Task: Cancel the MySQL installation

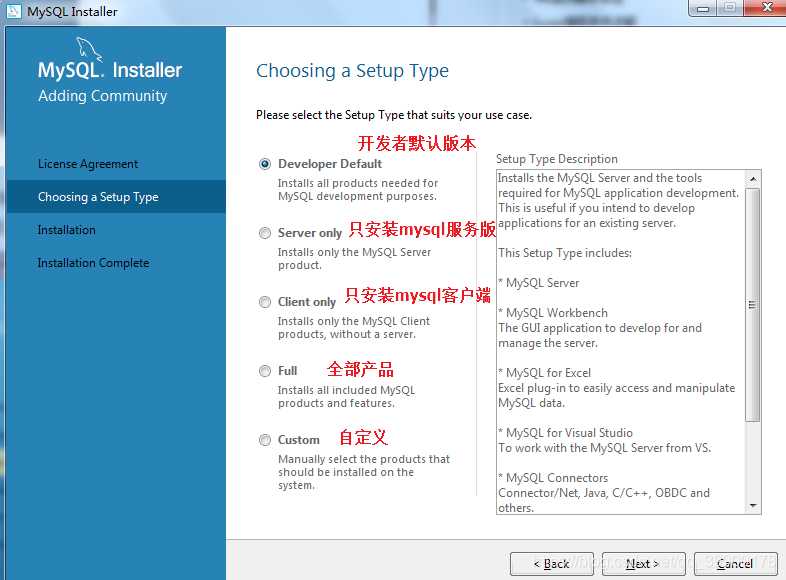Action: pyautogui.click(x=735, y=564)
